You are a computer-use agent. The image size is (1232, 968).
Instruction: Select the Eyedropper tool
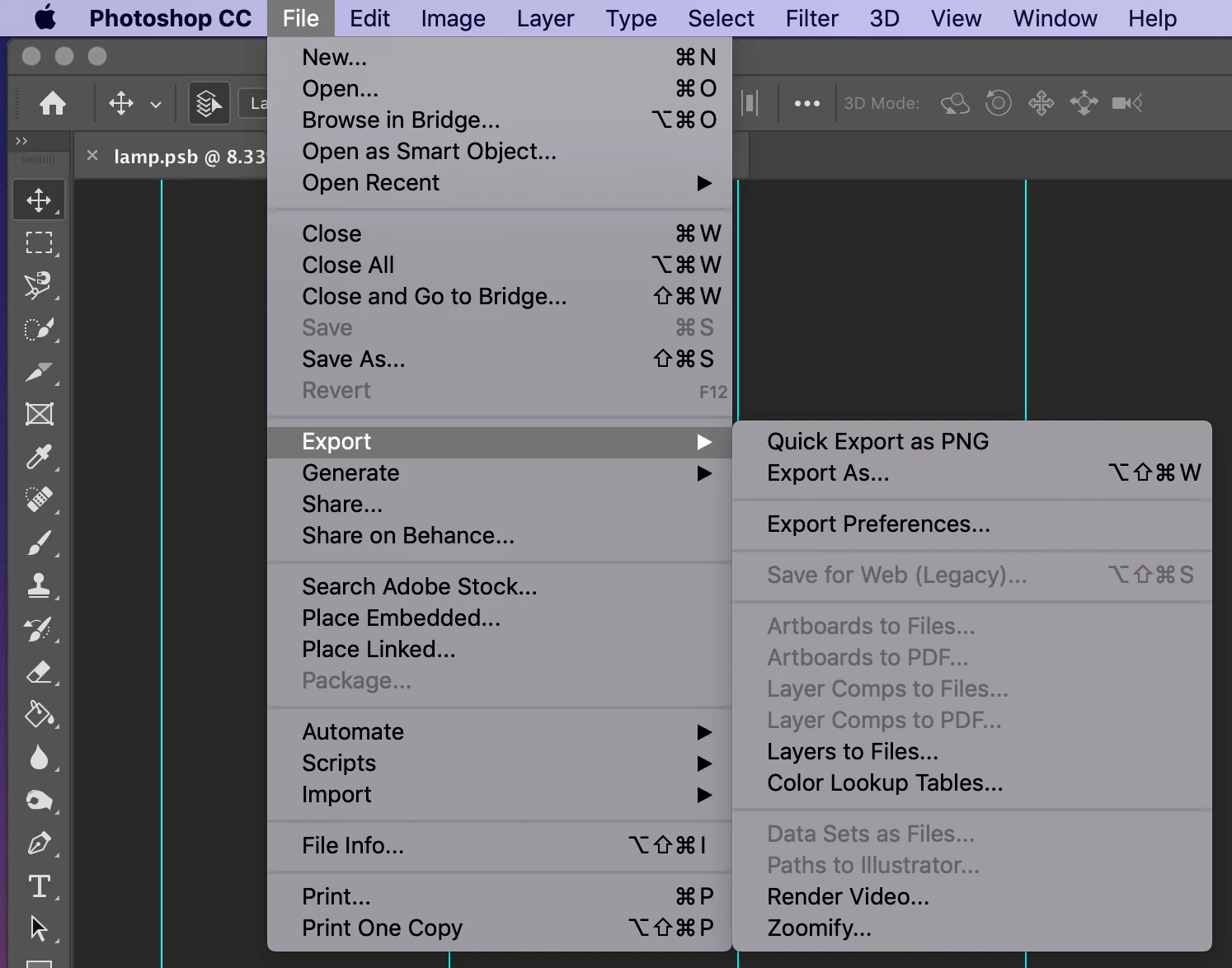(x=39, y=457)
